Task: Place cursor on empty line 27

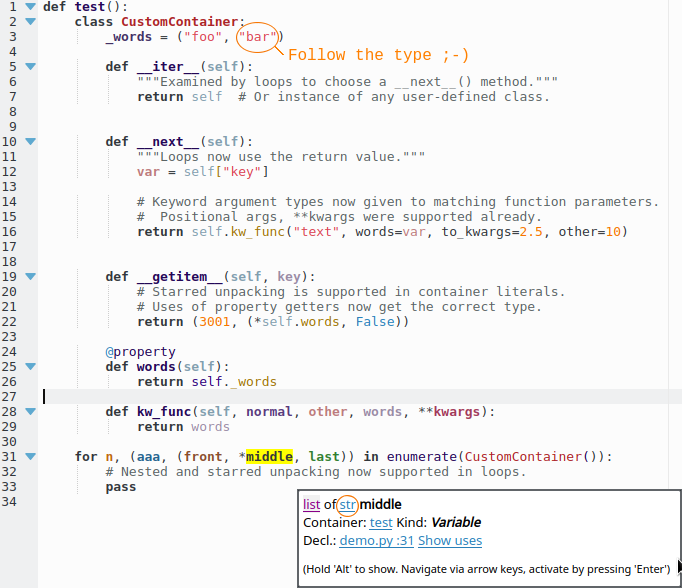Action: point(300,397)
